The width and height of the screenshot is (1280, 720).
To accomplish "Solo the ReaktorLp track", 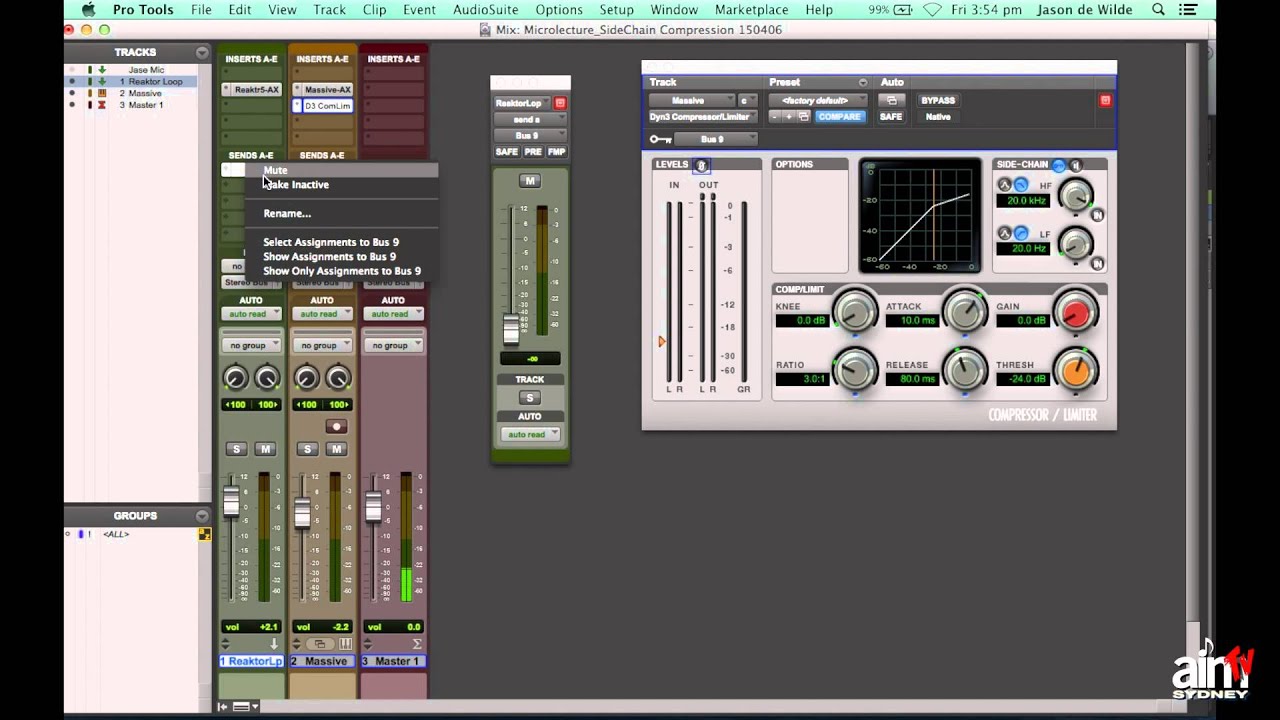I will 236,449.
